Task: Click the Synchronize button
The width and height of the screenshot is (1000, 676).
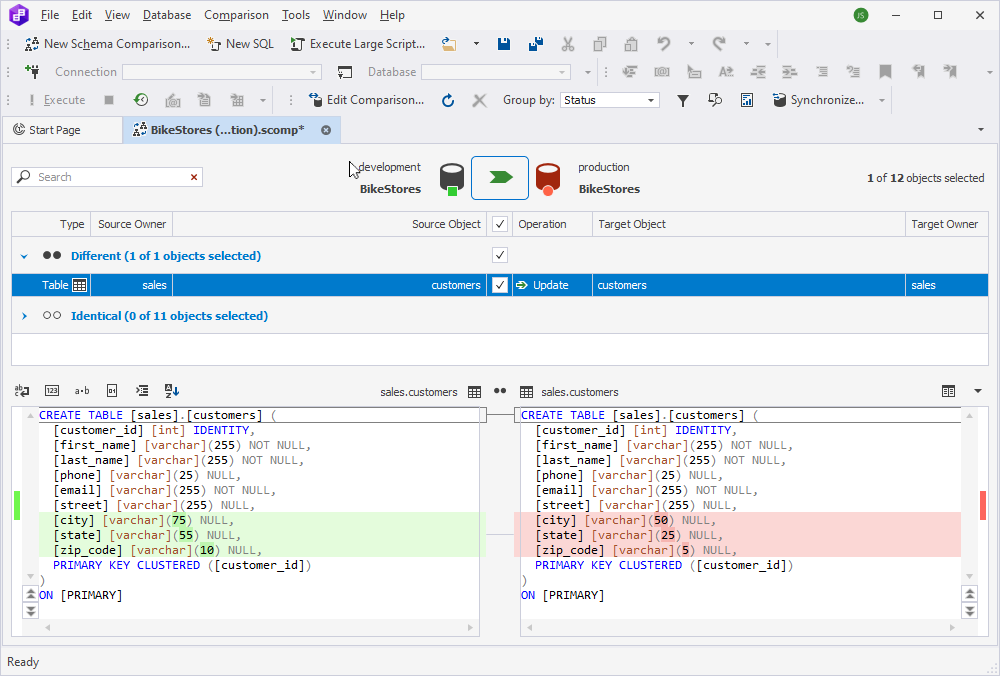Action: coord(819,100)
